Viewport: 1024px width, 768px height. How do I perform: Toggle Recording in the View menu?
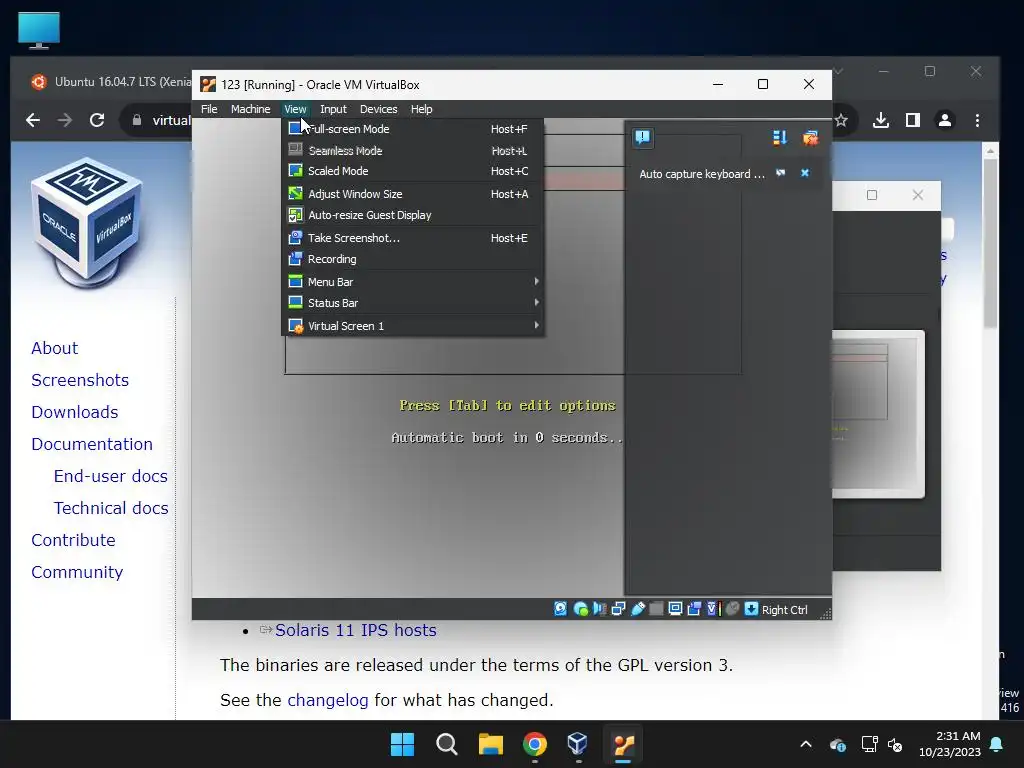413,259
